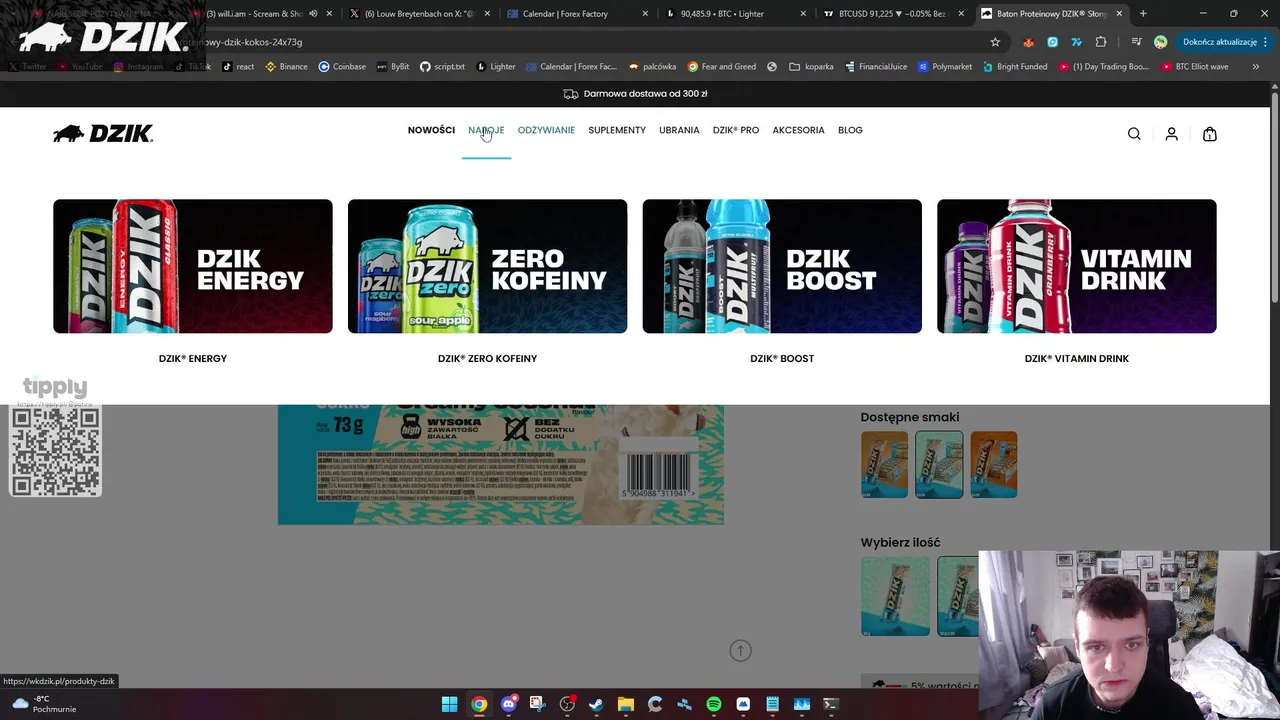The width and height of the screenshot is (1280, 720).
Task: Open the DZIK BOOST category image
Action: [x=782, y=266]
